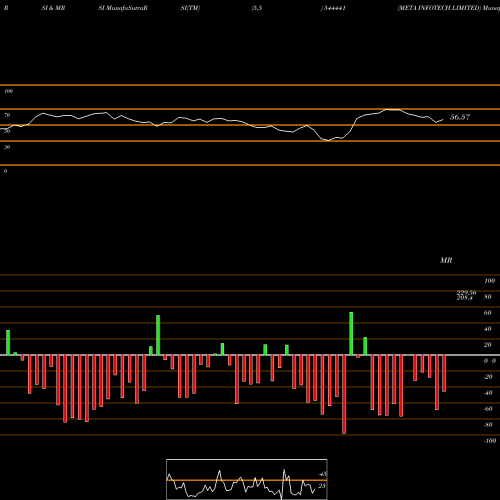This screenshot has width=500, height=500.
Task: Click the MR axis label -60
Action: pyautogui.click(x=488, y=409)
